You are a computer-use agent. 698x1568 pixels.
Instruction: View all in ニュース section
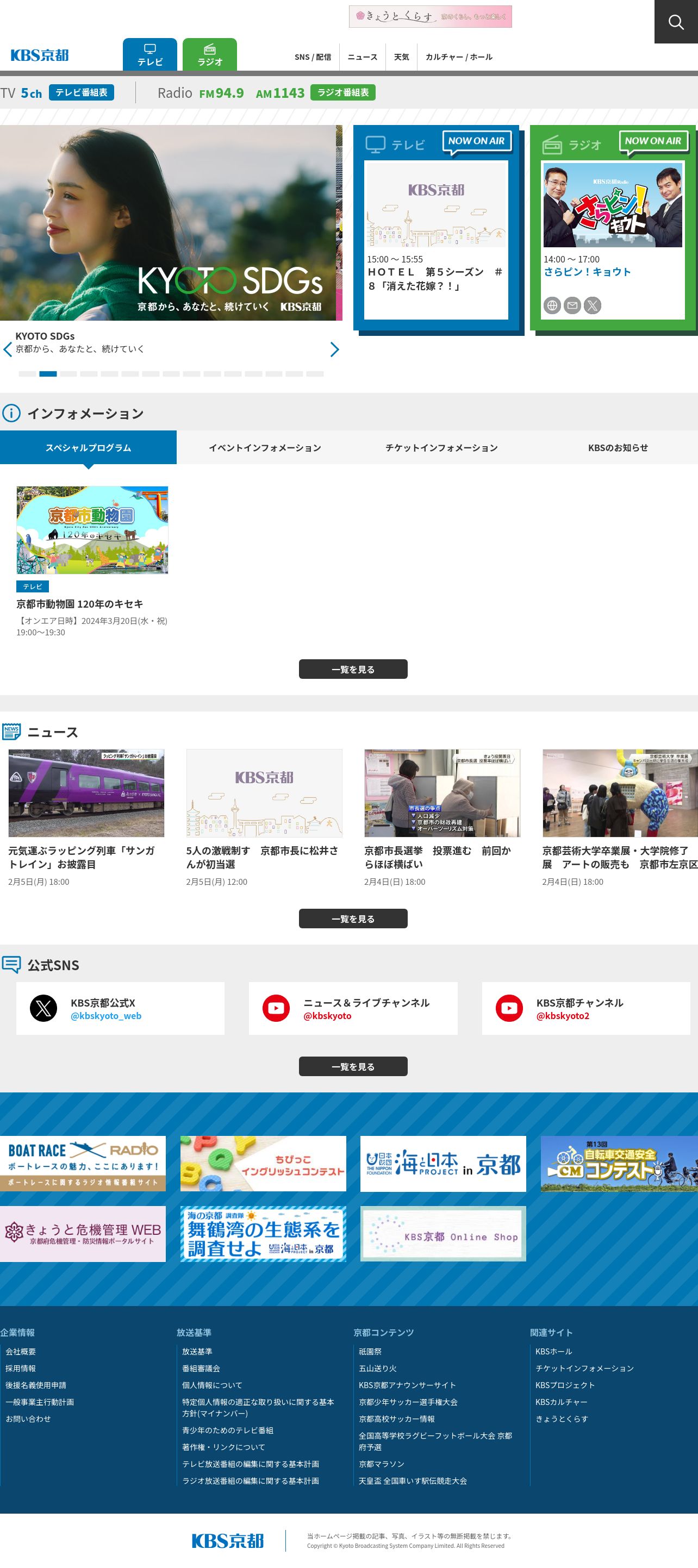click(353, 919)
